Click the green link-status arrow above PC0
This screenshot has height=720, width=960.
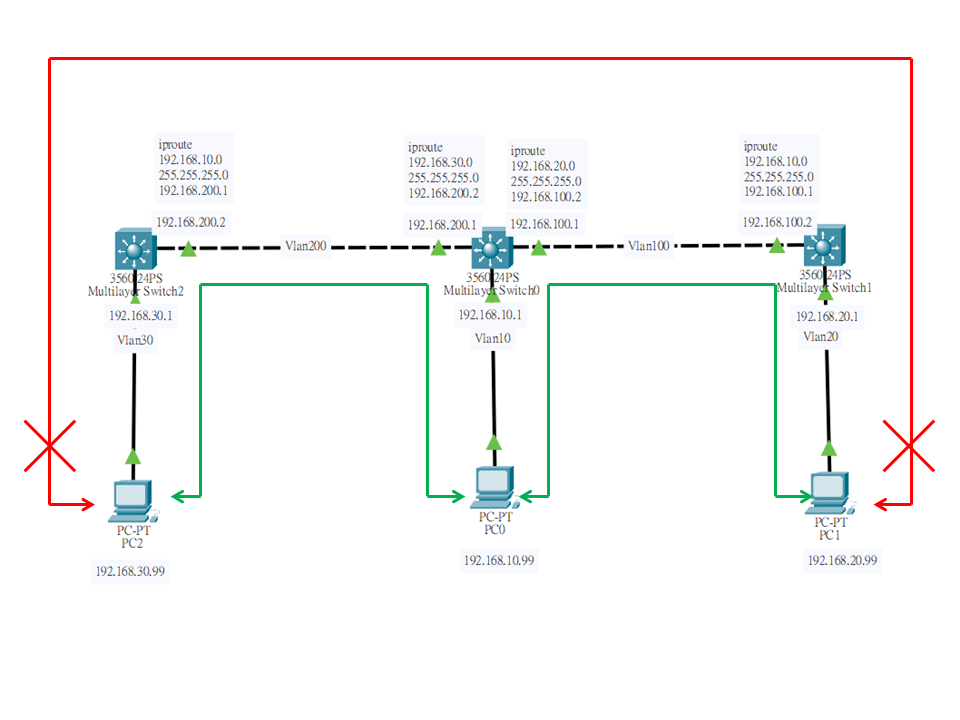(494, 443)
